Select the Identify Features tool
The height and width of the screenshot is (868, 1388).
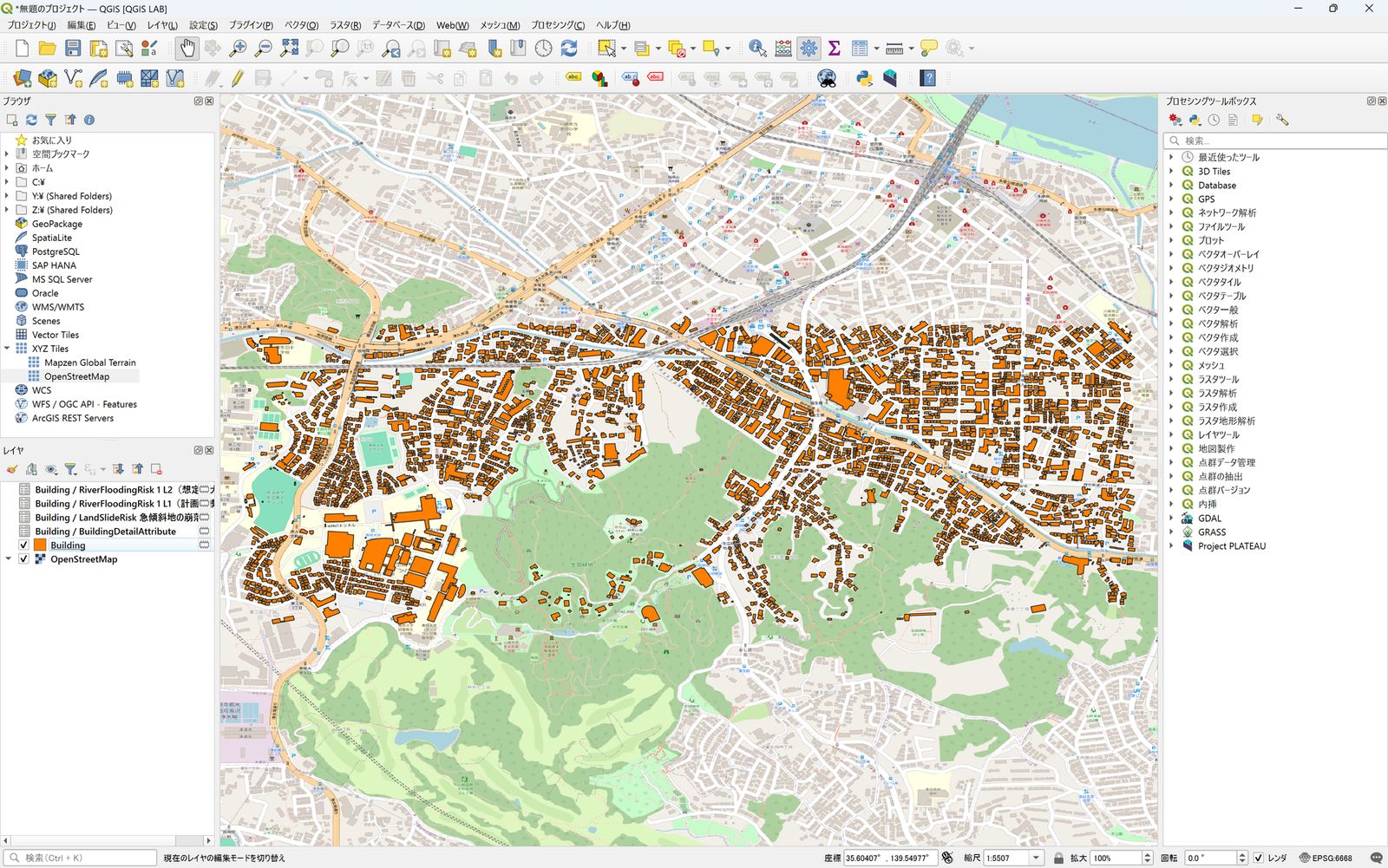(x=757, y=49)
